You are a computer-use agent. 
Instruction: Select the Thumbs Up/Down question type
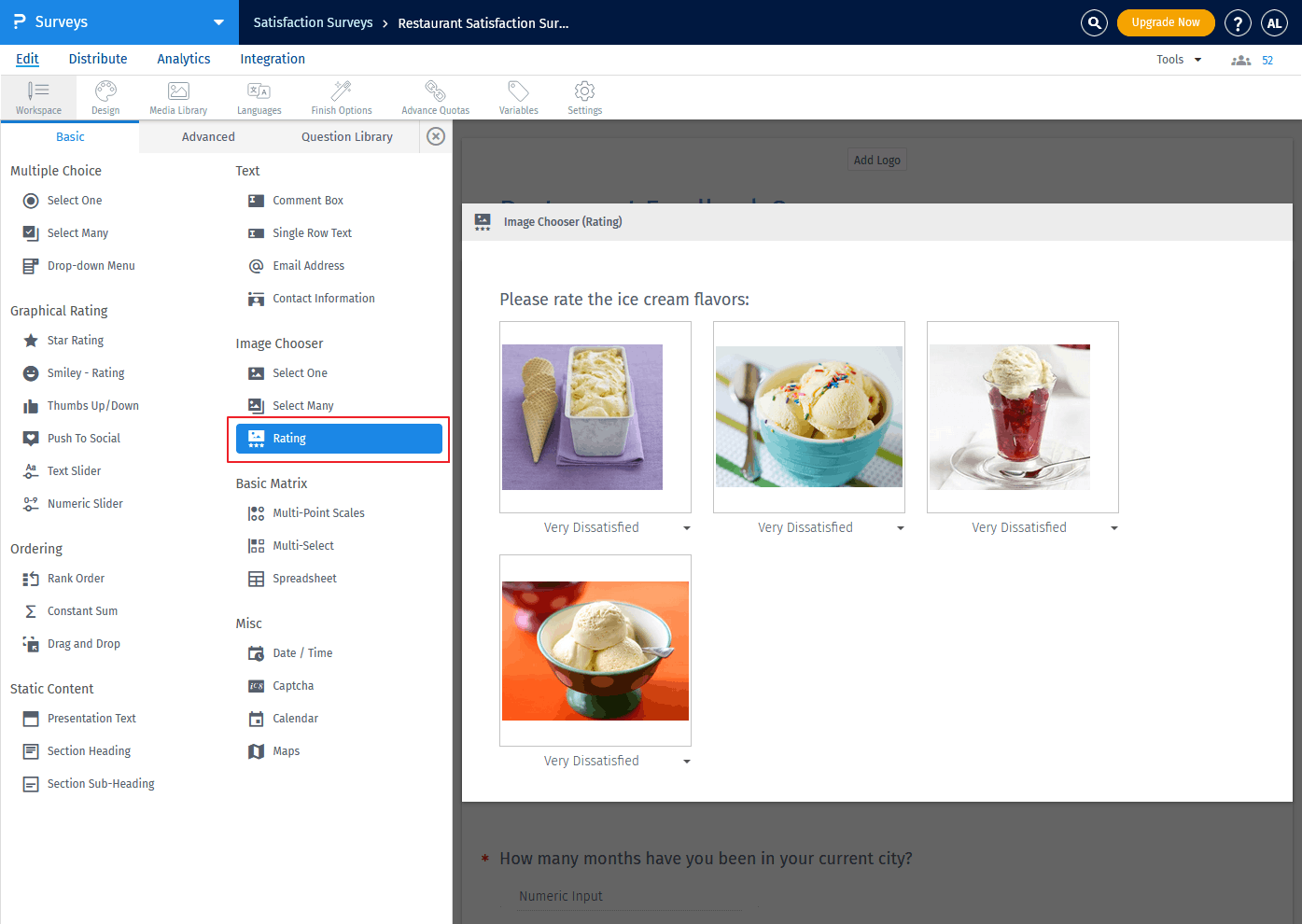click(91, 405)
